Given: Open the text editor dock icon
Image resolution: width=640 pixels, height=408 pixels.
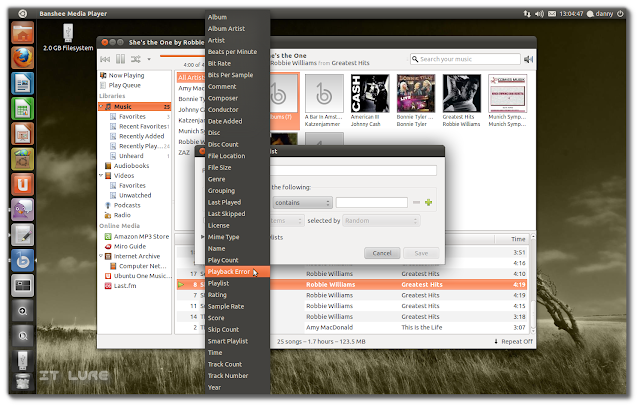Looking at the screenshot, I should 22,235.
